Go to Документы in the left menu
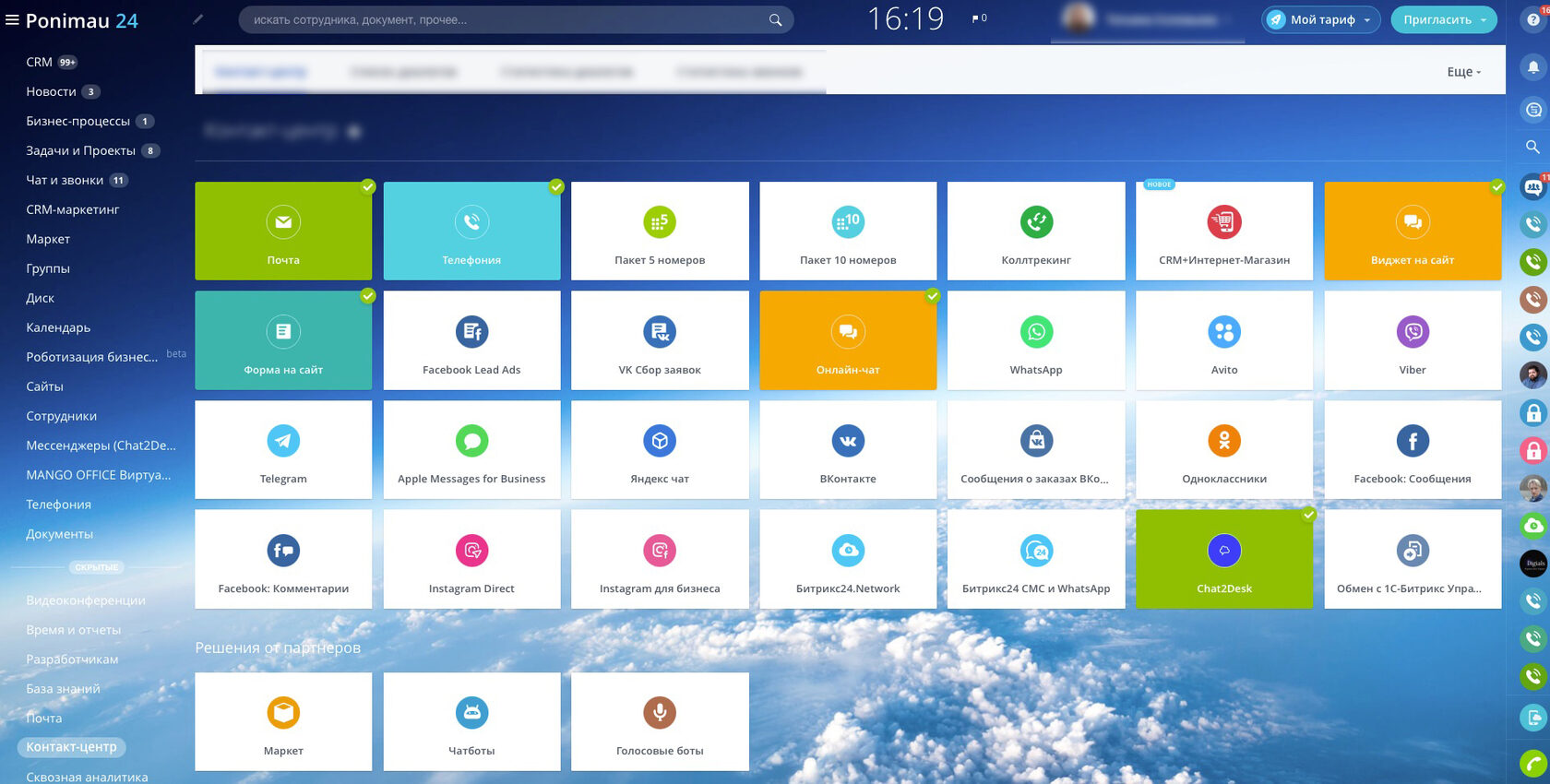The image size is (1550, 784). (x=60, y=534)
